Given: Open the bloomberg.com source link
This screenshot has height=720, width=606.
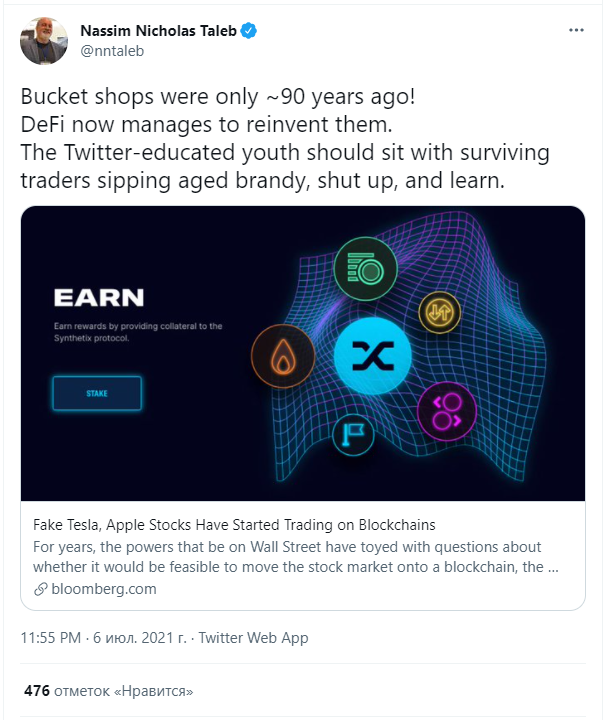Looking at the screenshot, I should tap(102, 589).
